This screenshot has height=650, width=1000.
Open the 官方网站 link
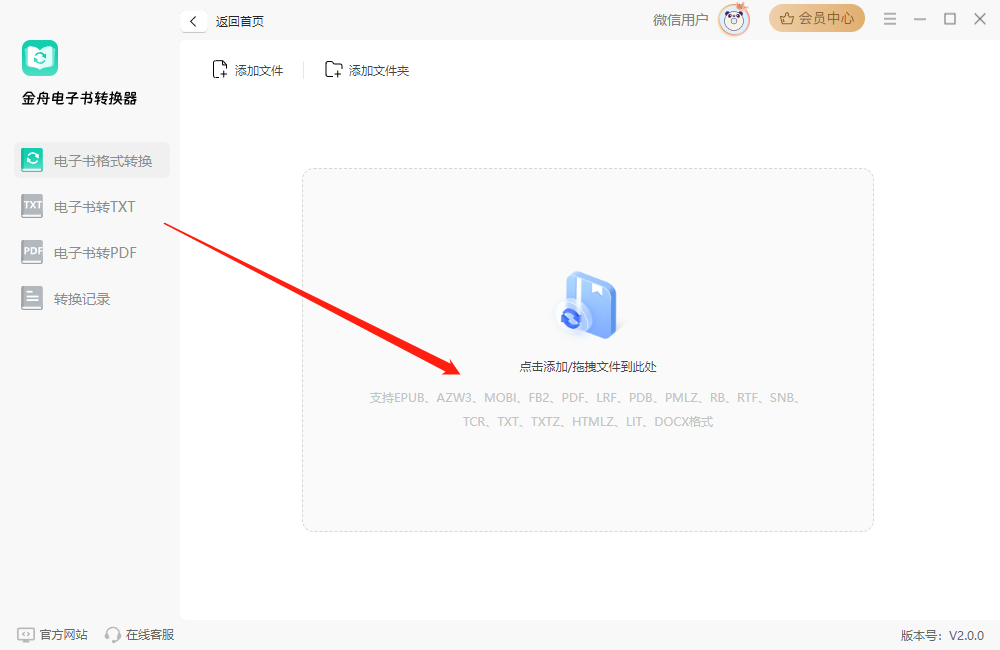coord(52,635)
